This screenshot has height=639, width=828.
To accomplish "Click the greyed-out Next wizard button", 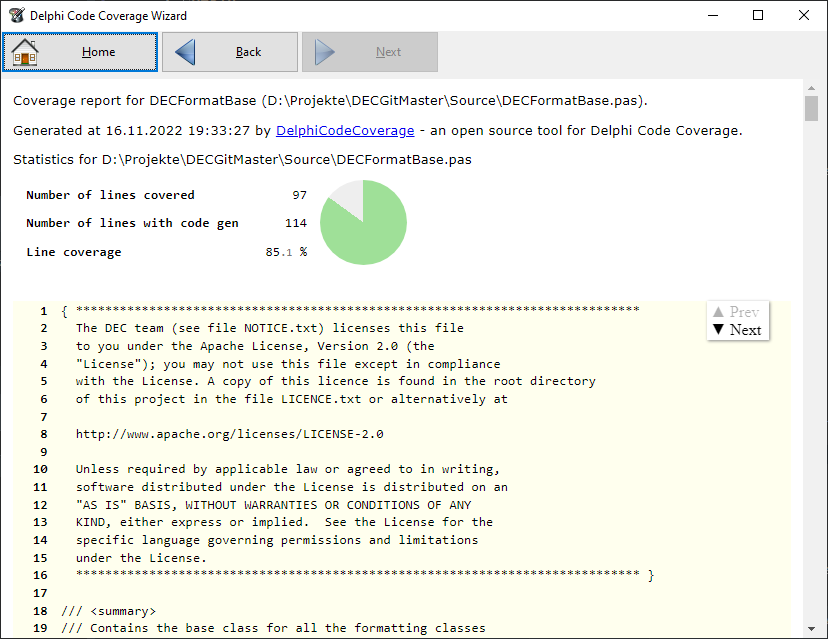I will [370, 52].
